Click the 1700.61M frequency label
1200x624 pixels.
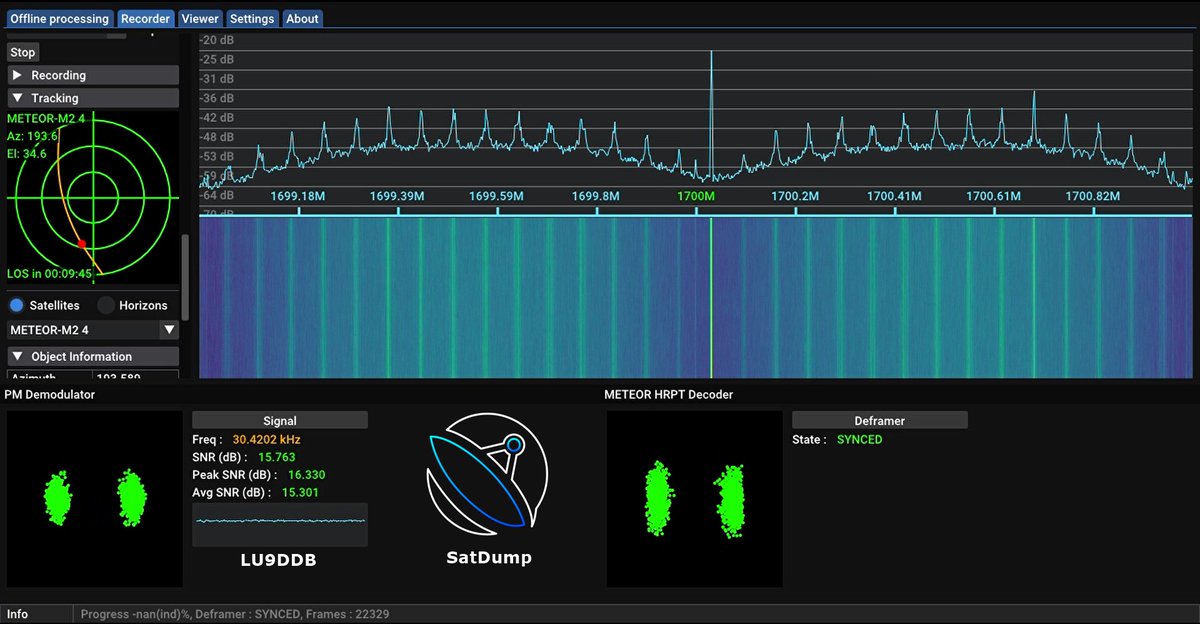click(x=993, y=196)
